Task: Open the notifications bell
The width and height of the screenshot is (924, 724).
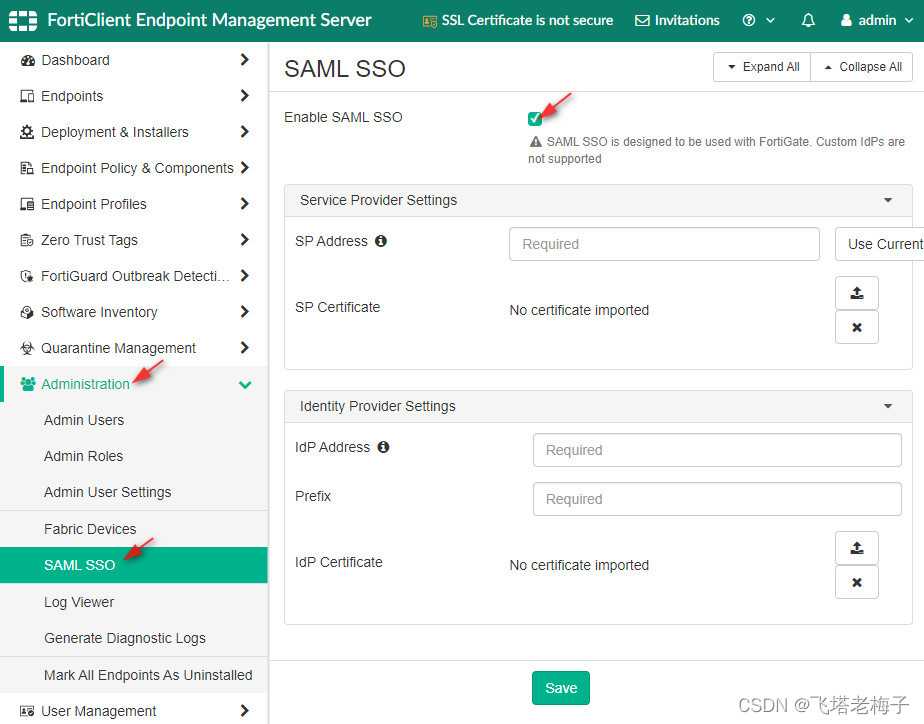Action: click(808, 21)
